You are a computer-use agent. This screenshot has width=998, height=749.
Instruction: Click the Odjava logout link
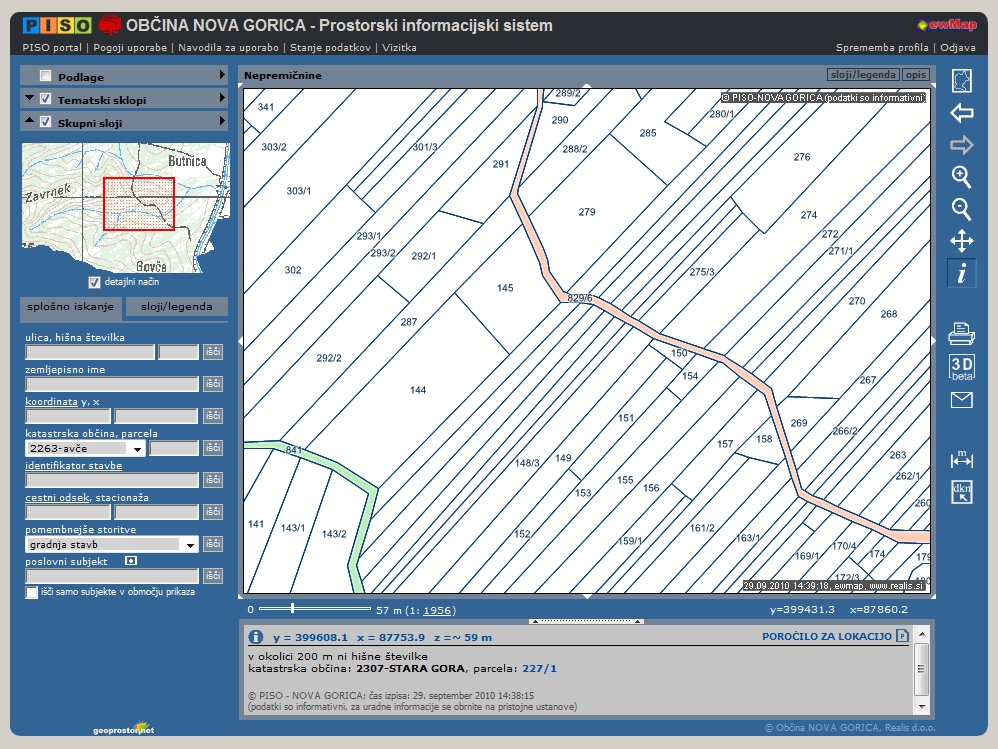[957, 47]
